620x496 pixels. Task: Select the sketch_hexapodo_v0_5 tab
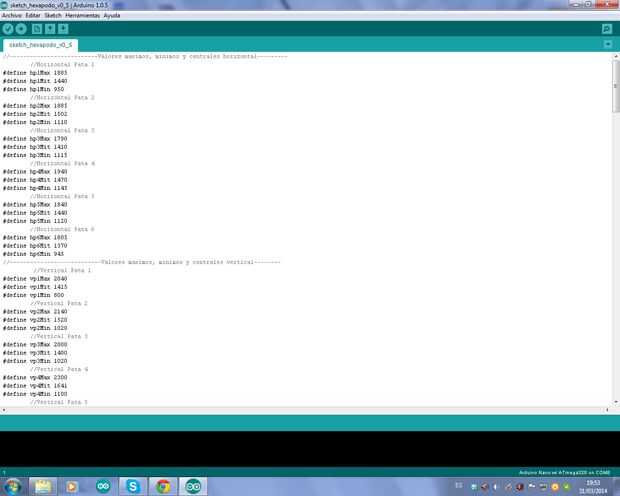pos(40,45)
